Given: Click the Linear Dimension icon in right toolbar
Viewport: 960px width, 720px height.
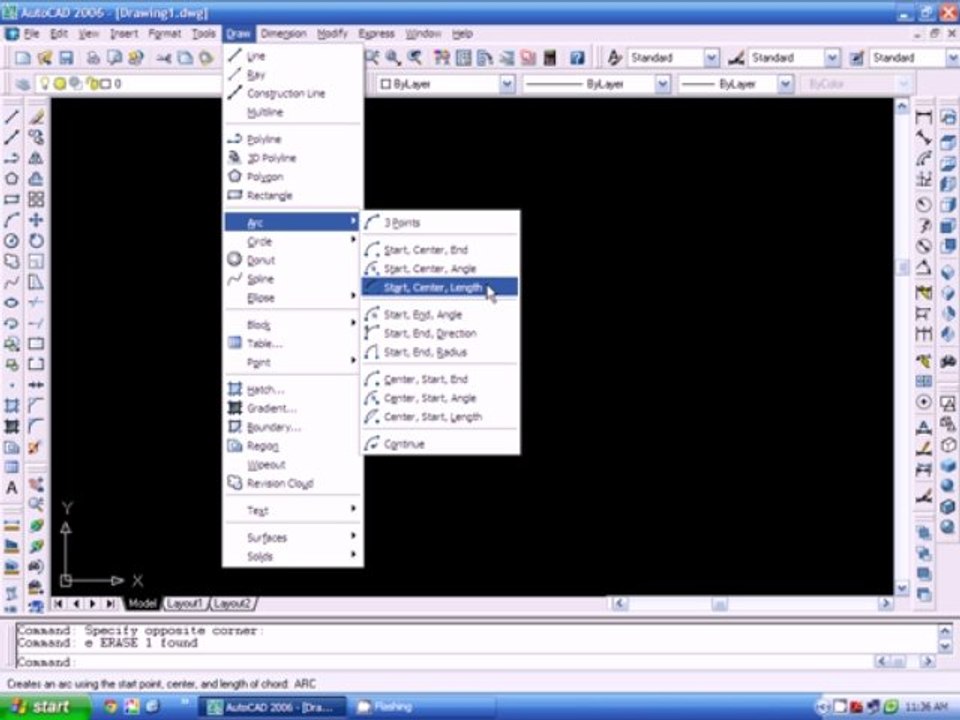Looking at the screenshot, I should pos(924,116).
